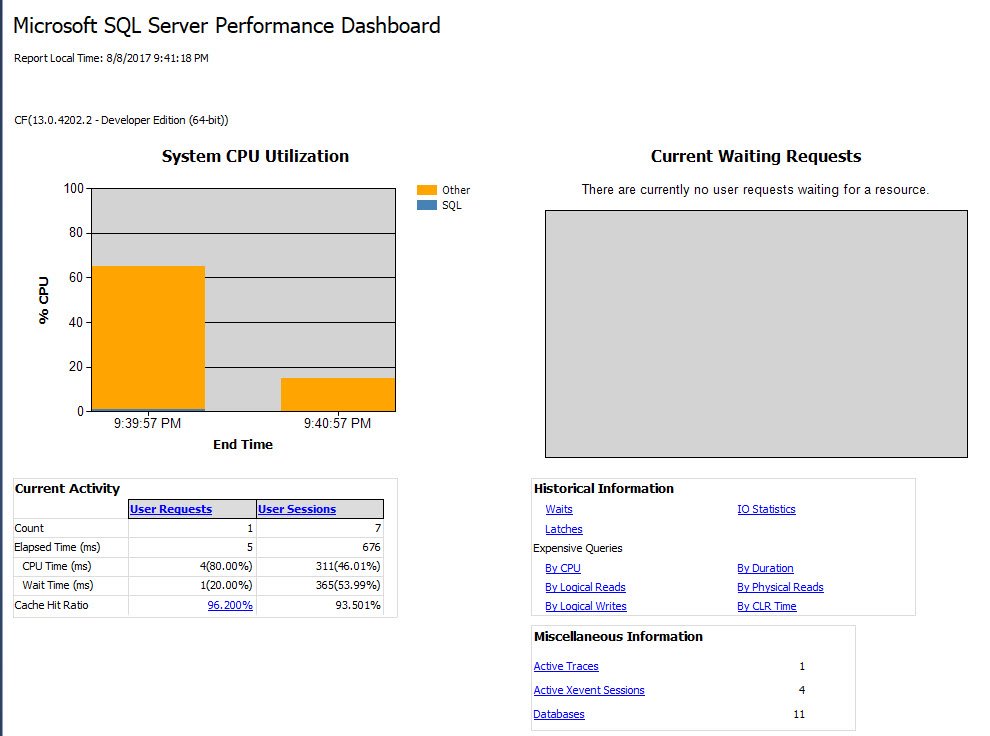Open the Databases link
Viewport: 990px width, 736px height.
pos(559,714)
